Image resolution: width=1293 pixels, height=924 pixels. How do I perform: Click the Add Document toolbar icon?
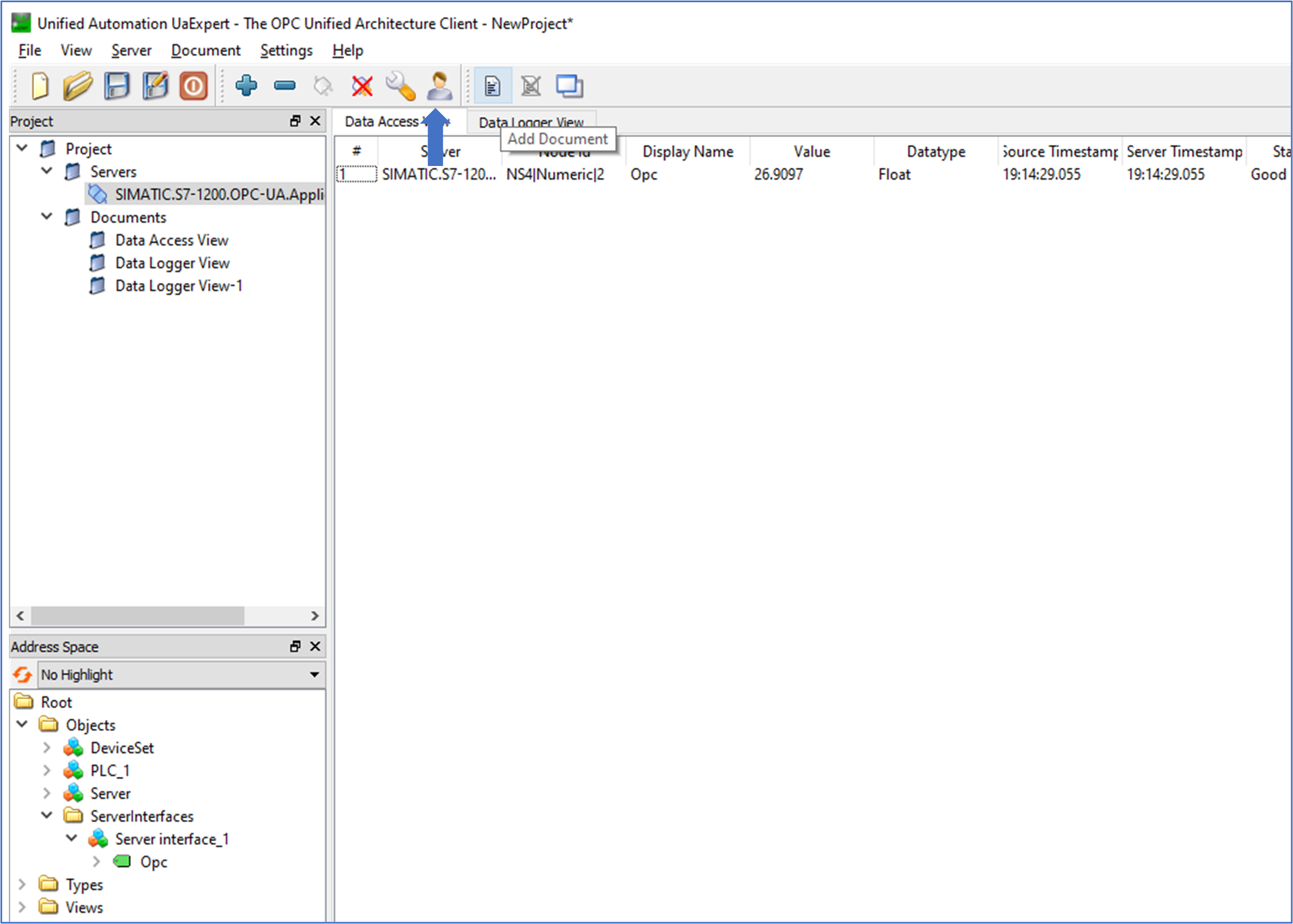pos(492,86)
